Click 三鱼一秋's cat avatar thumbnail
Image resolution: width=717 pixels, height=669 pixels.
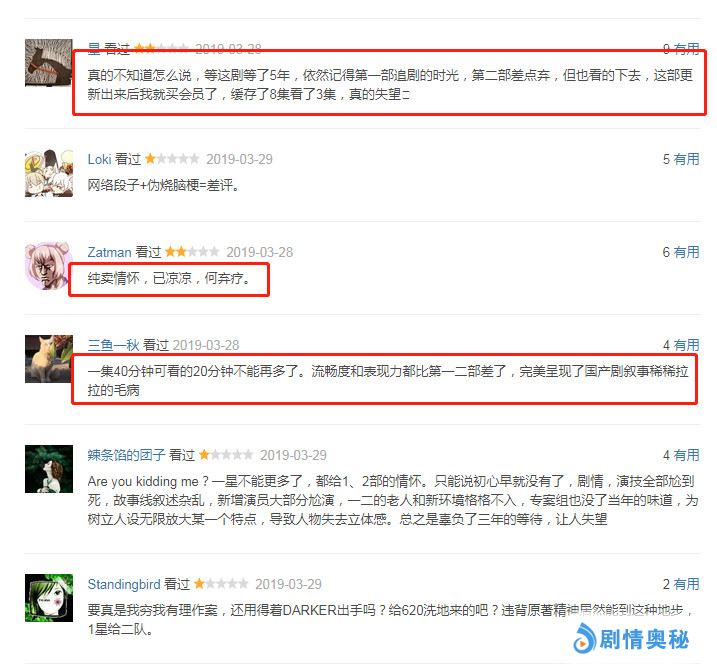(x=49, y=359)
